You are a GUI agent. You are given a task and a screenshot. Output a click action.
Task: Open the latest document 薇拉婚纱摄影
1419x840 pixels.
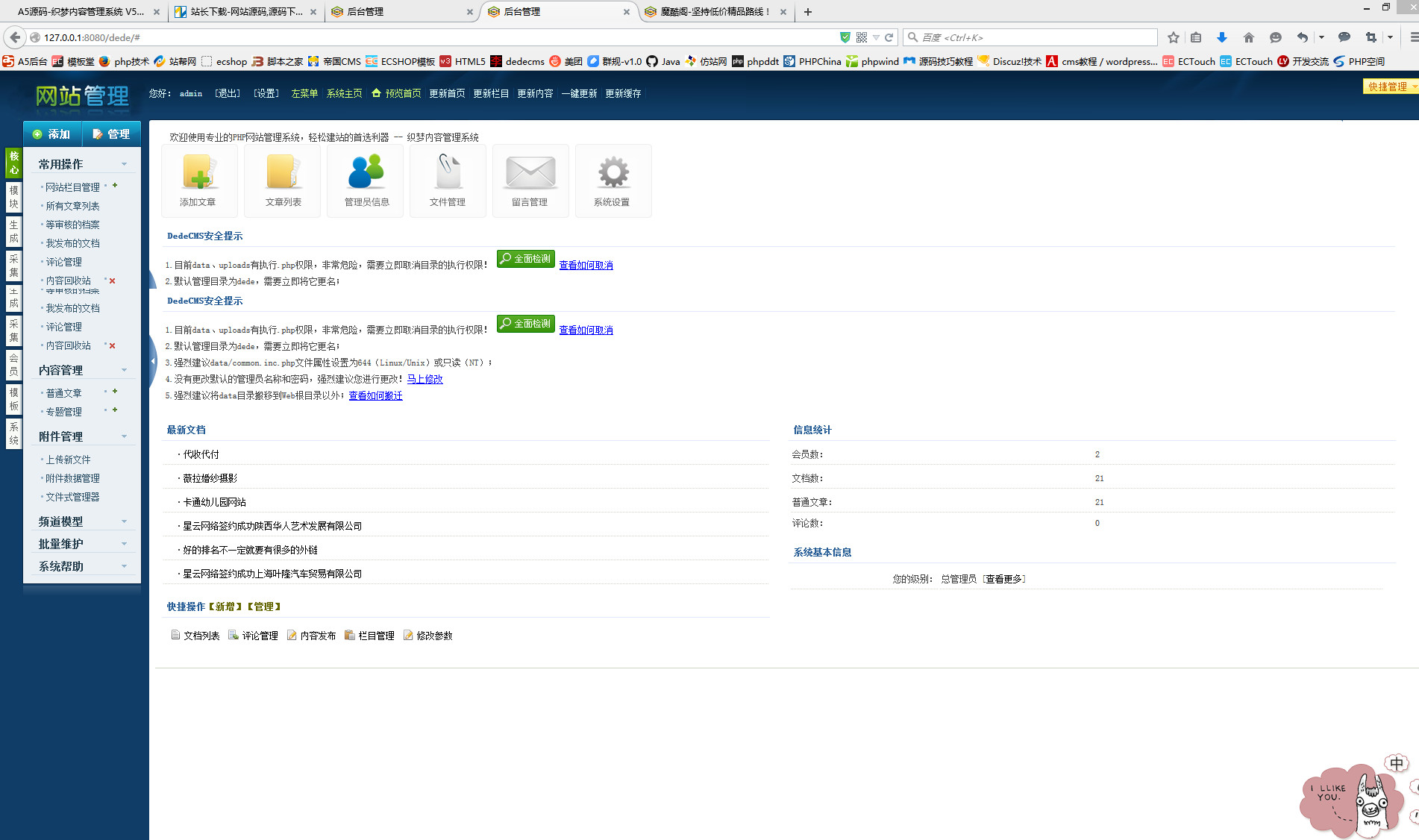click(x=210, y=478)
